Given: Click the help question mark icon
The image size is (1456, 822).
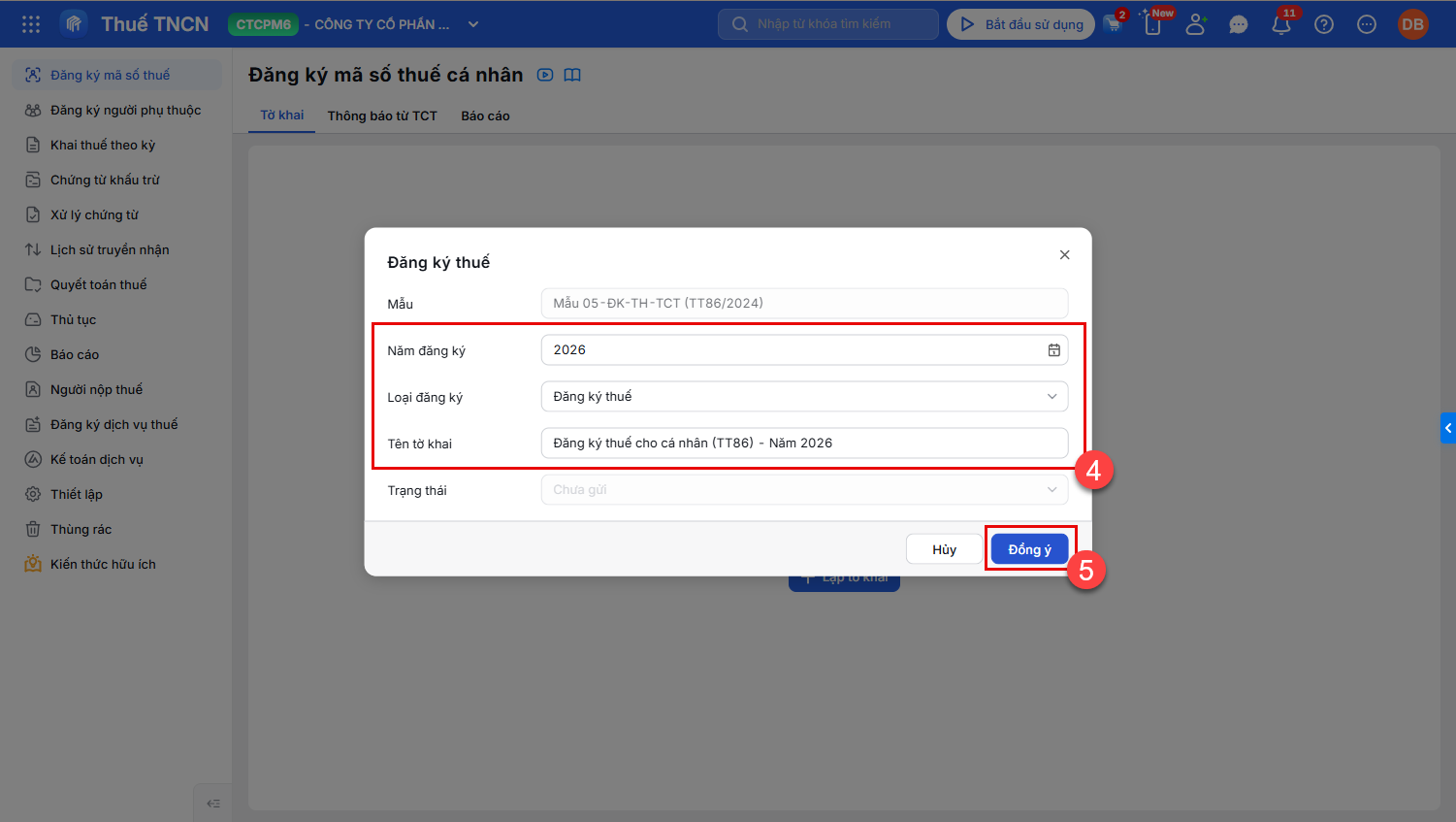Looking at the screenshot, I should click(1324, 25).
